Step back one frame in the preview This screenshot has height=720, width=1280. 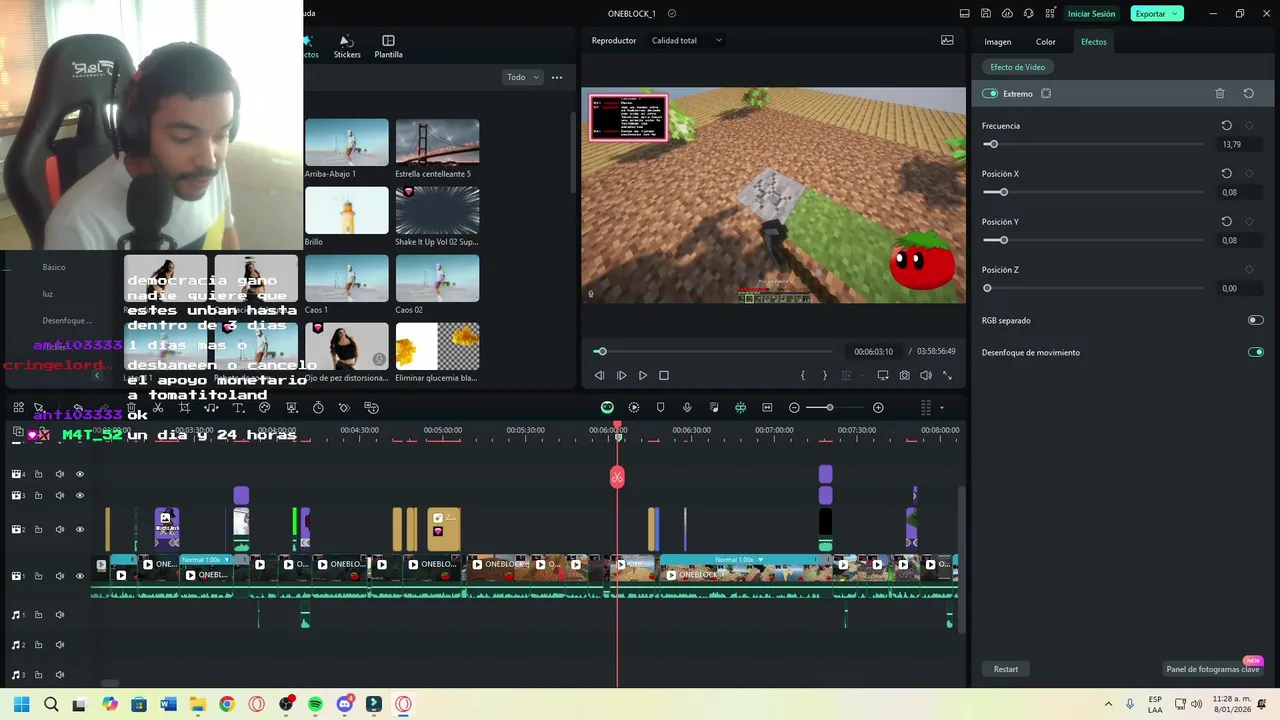[x=599, y=376]
